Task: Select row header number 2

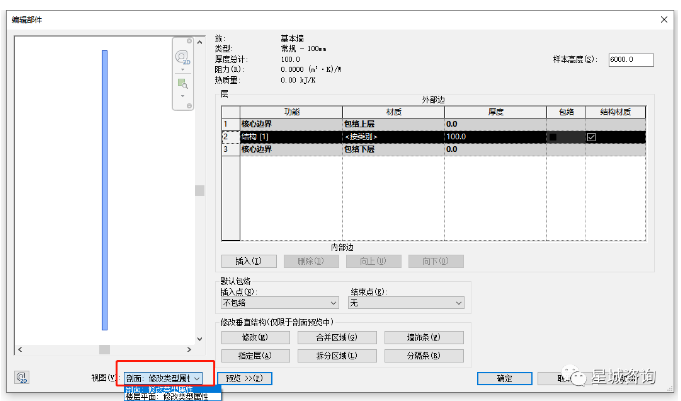Action: coord(231,137)
